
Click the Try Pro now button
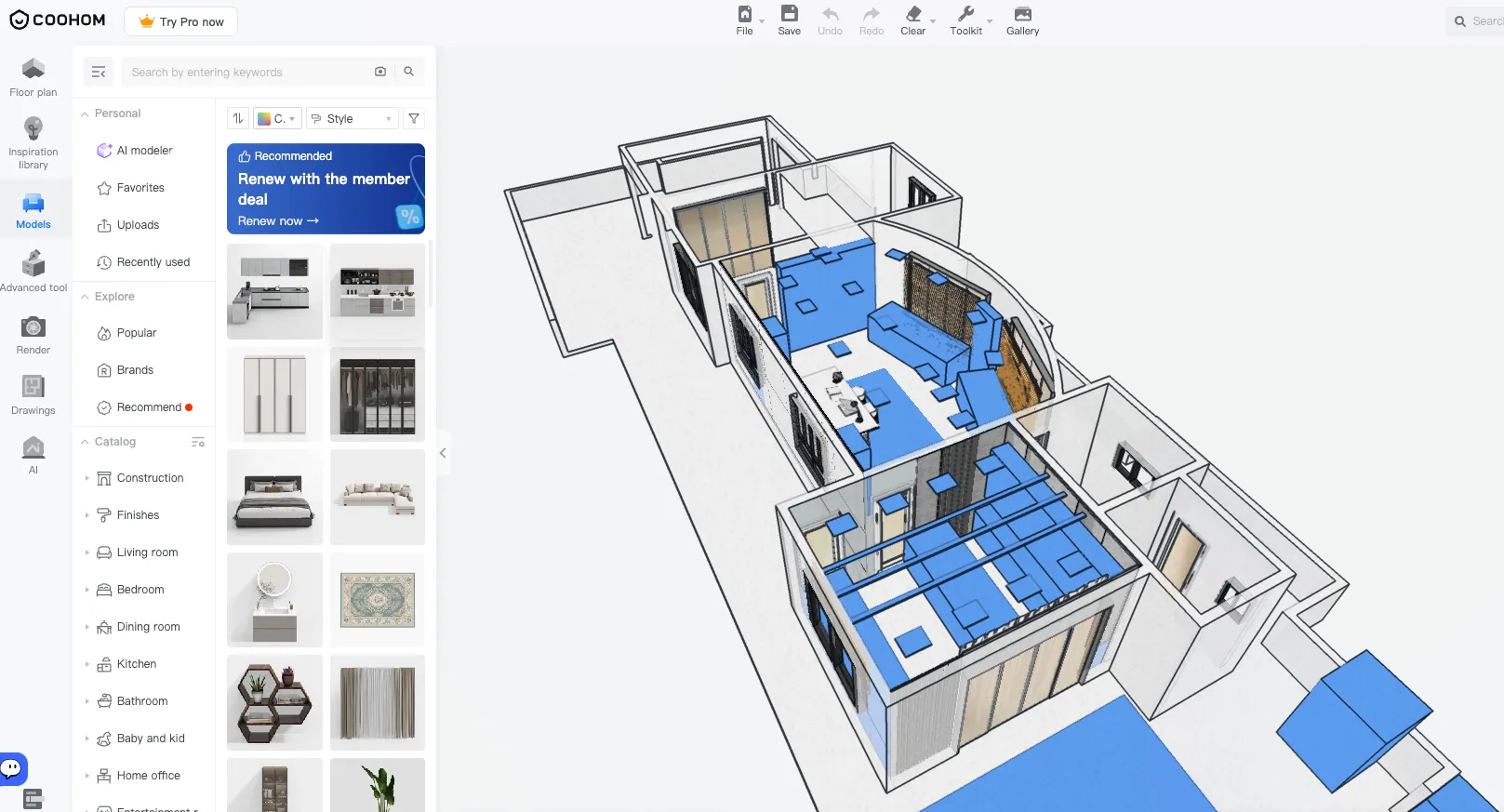click(181, 21)
